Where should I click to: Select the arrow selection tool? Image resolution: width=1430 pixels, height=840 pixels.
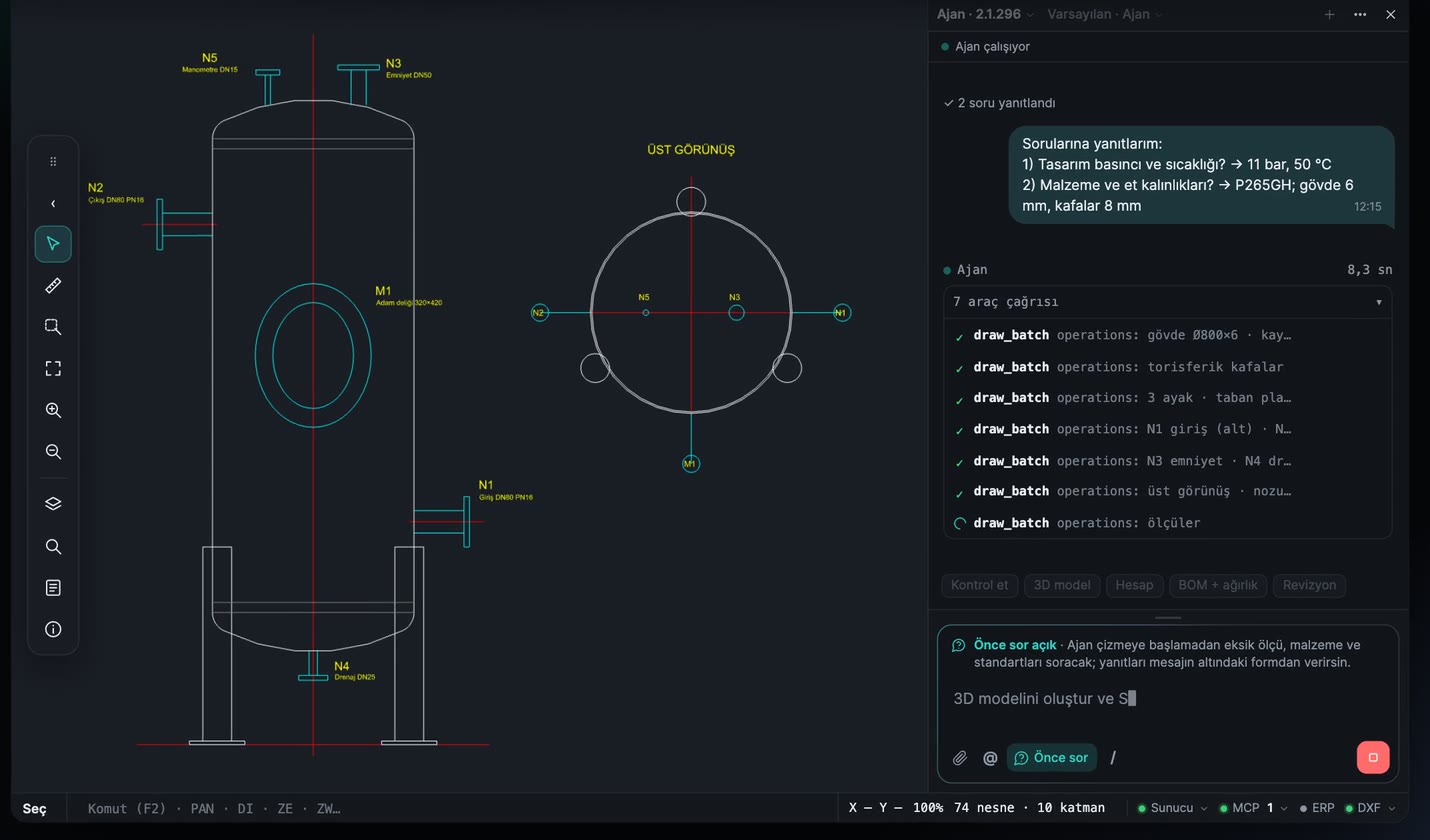53,244
